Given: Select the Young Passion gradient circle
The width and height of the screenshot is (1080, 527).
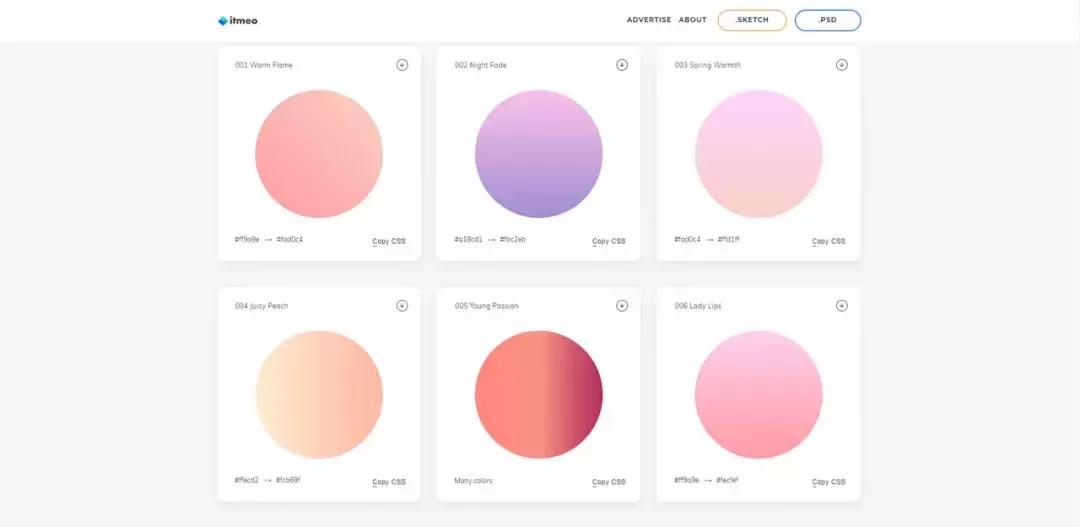Looking at the screenshot, I should [x=539, y=395].
